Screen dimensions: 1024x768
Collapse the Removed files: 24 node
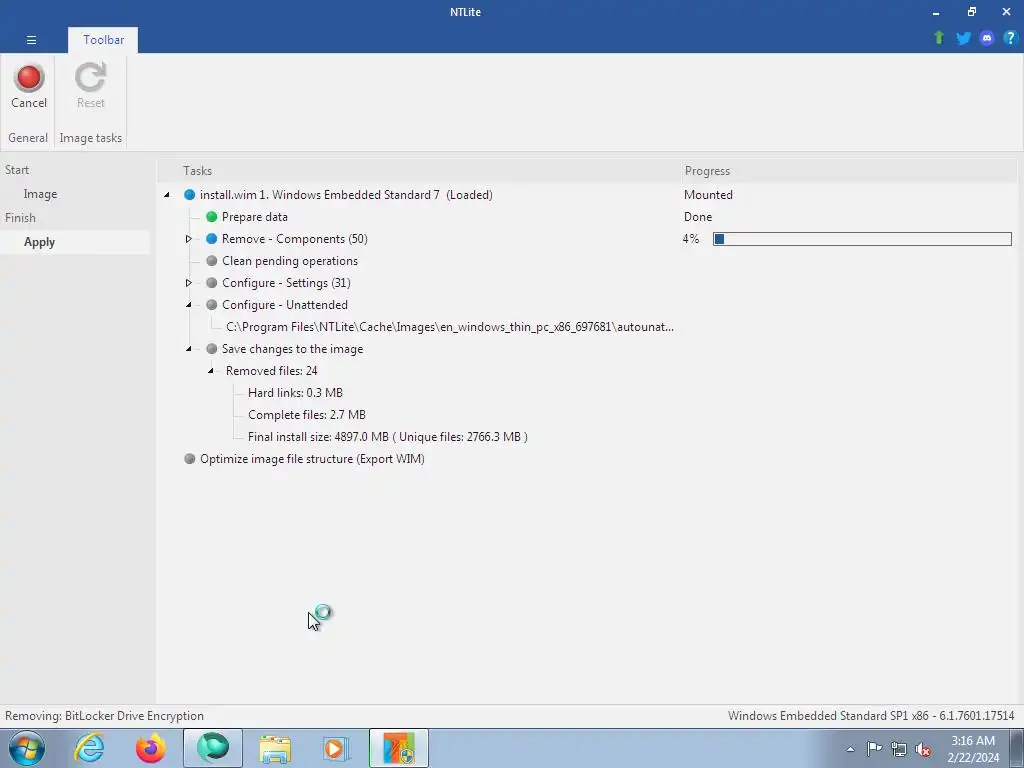point(210,371)
